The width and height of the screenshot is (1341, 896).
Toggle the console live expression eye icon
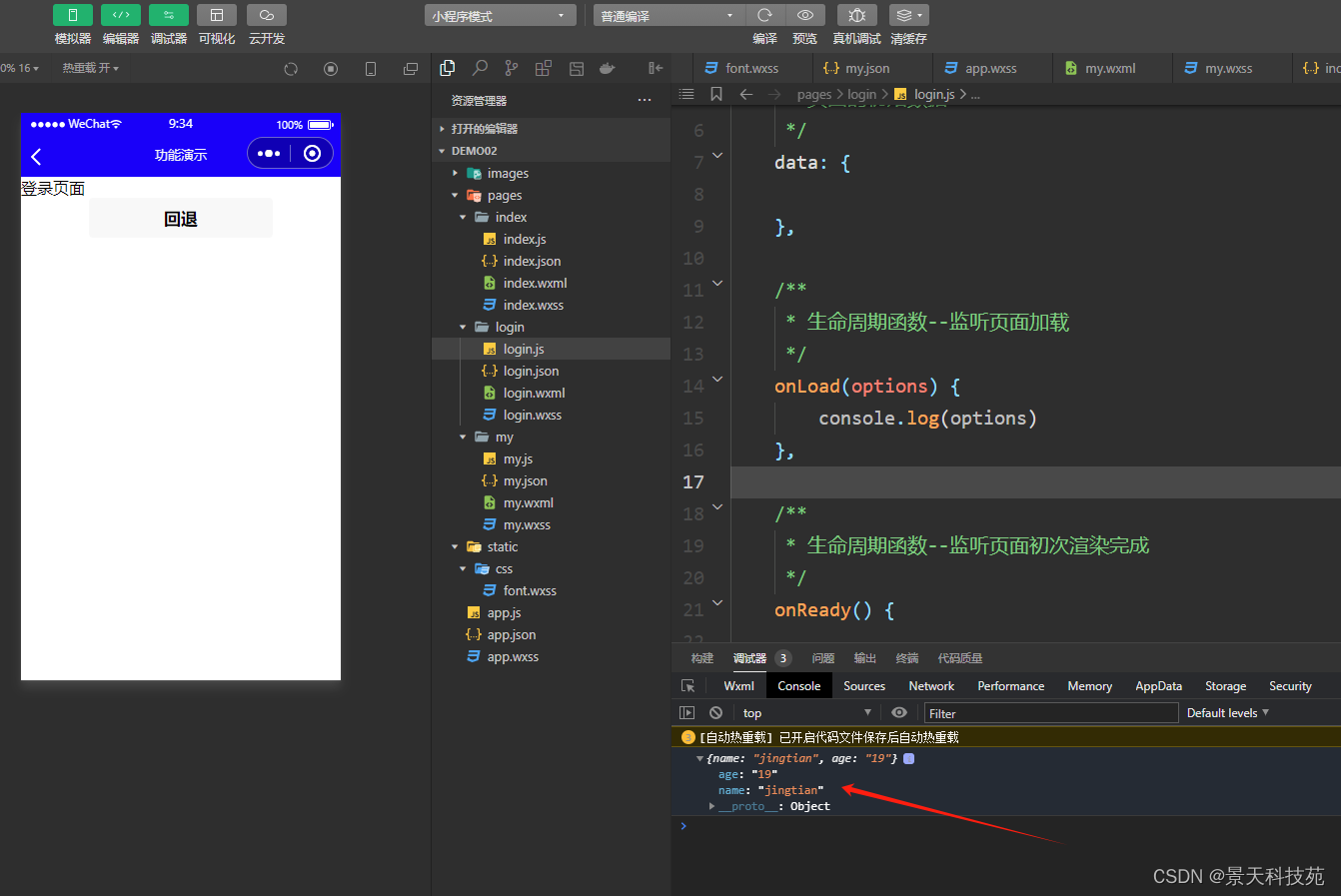point(899,712)
